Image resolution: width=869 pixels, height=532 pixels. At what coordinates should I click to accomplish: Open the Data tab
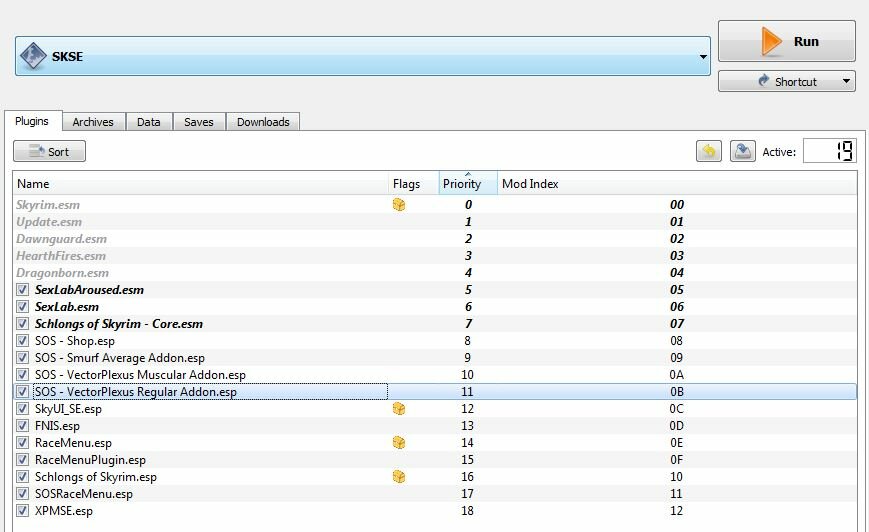[x=149, y=122]
